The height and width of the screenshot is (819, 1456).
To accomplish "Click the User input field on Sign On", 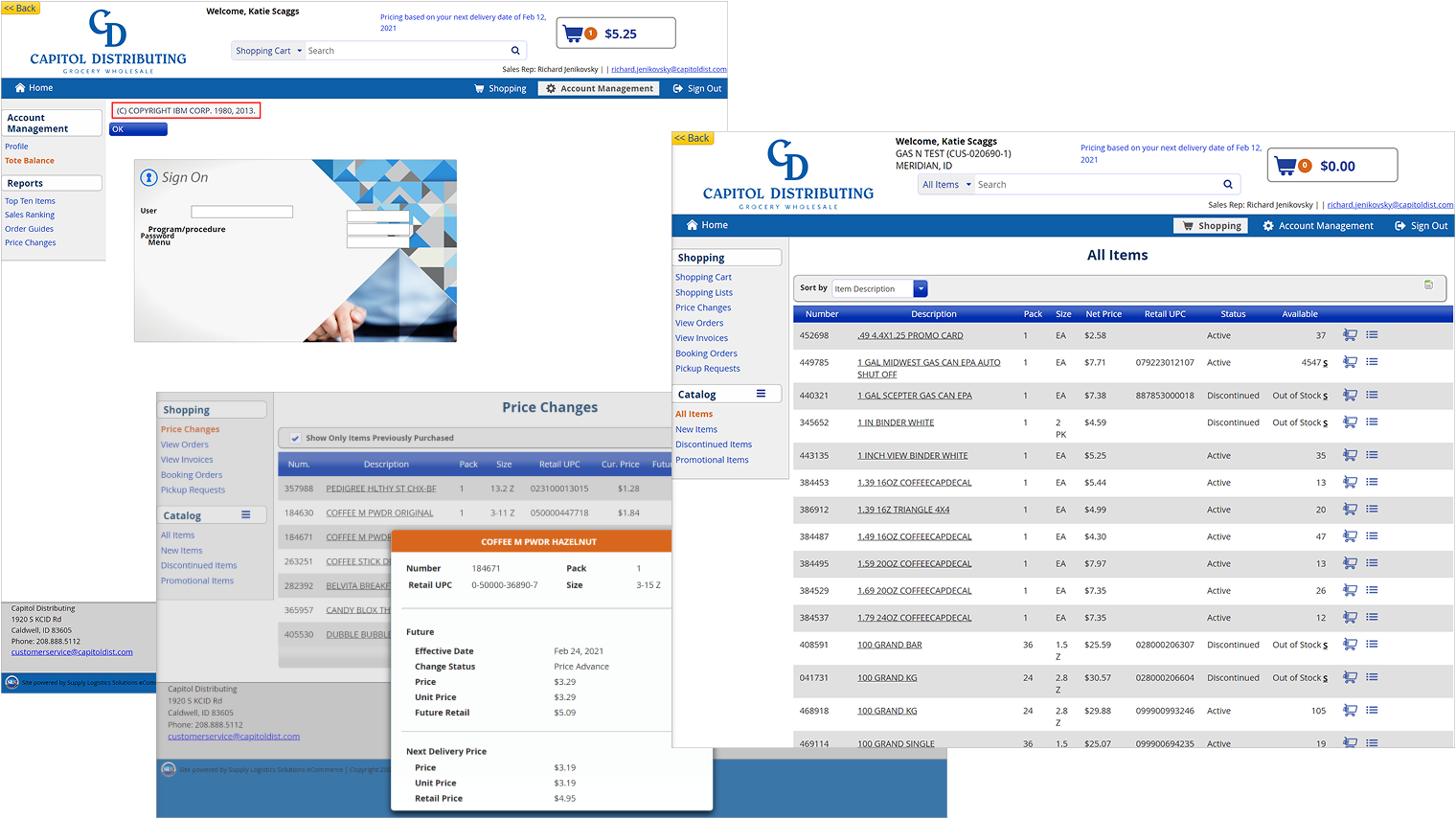I will point(241,212).
